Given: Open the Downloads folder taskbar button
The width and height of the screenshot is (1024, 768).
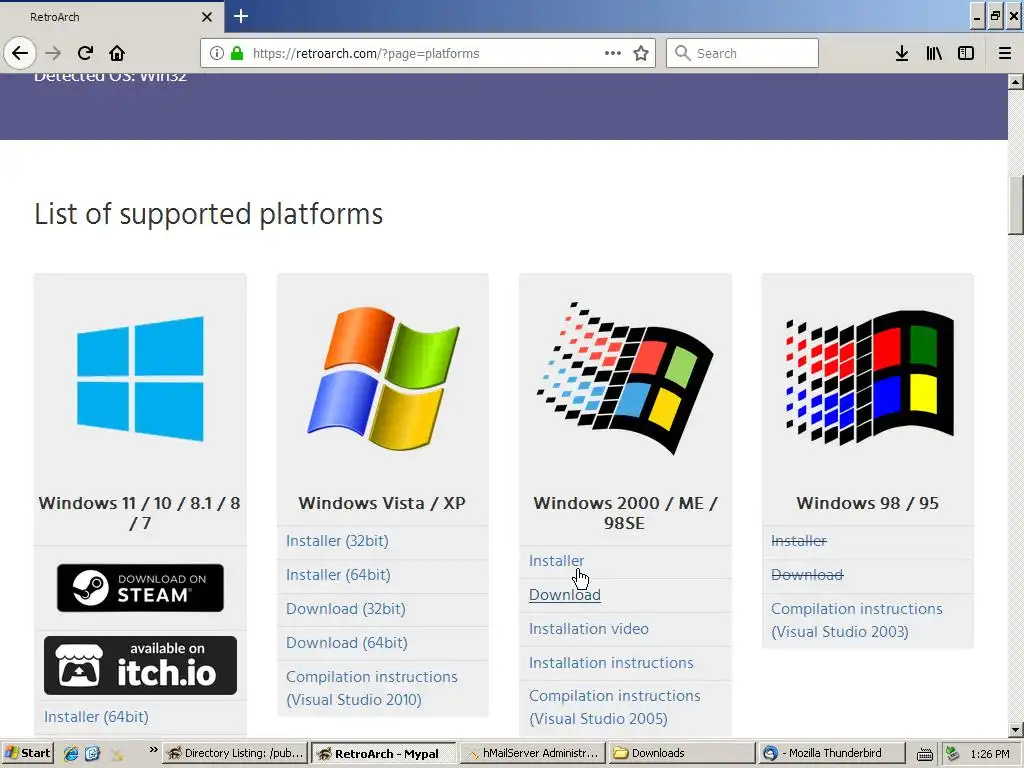Looking at the screenshot, I should coord(682,753).
